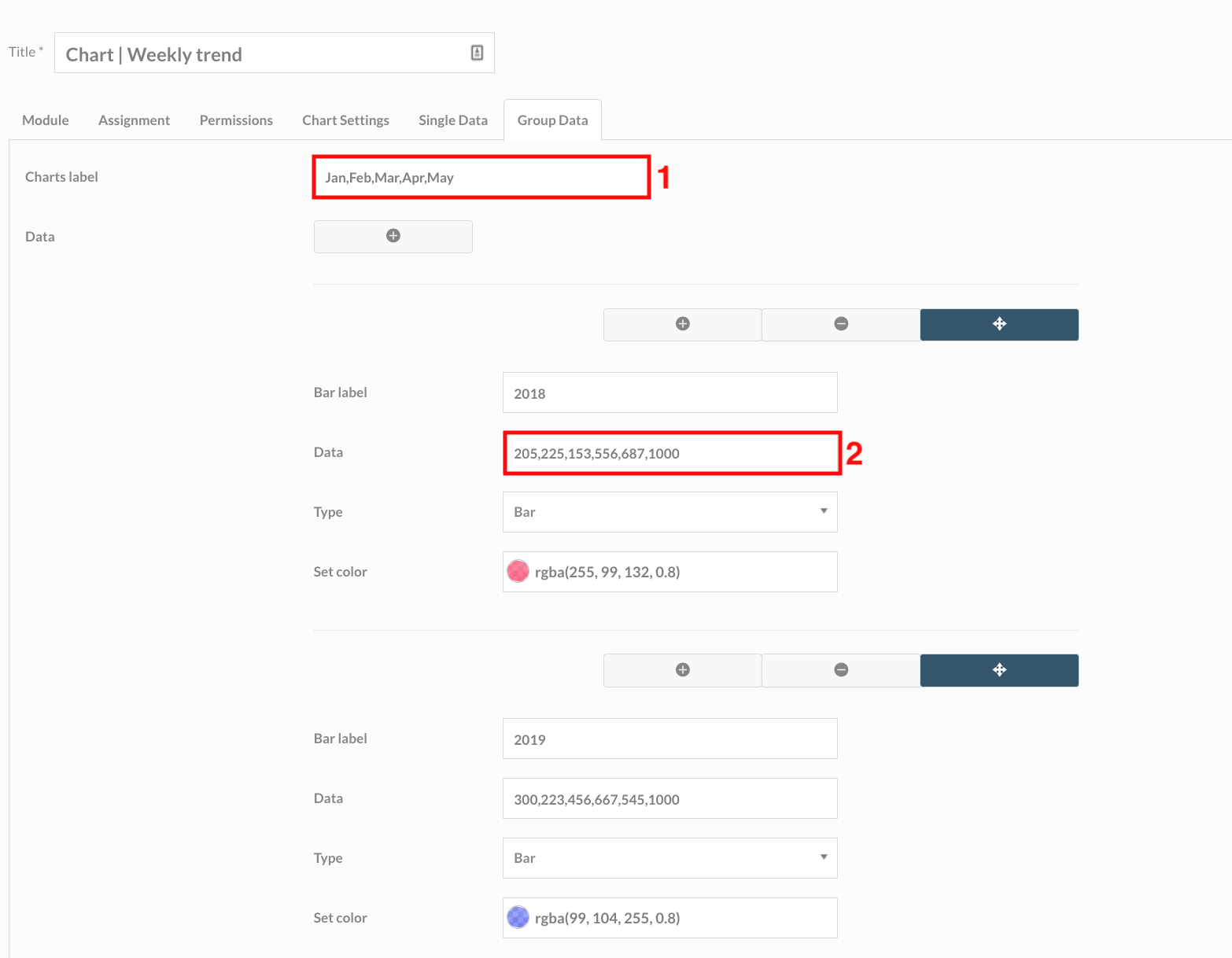This screenshot has height=958, width=1232.
Task: Click the plus icon above the 2018 dataset
Action: click(x=681, y=324)
